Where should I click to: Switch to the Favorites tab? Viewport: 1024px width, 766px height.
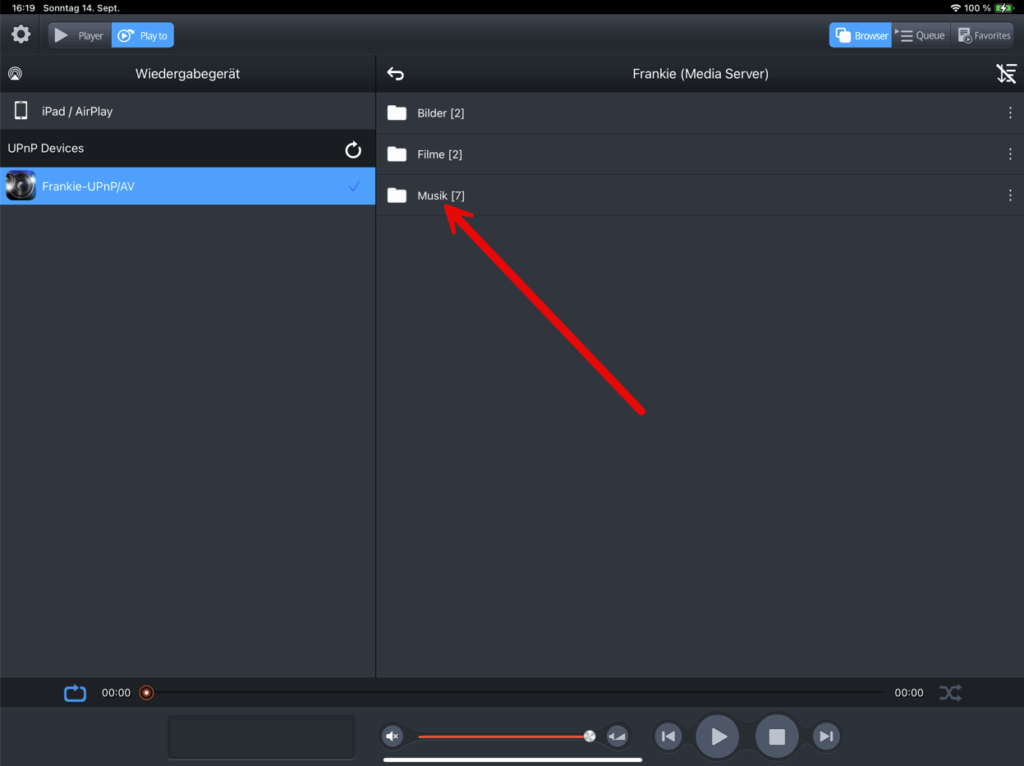985,35
